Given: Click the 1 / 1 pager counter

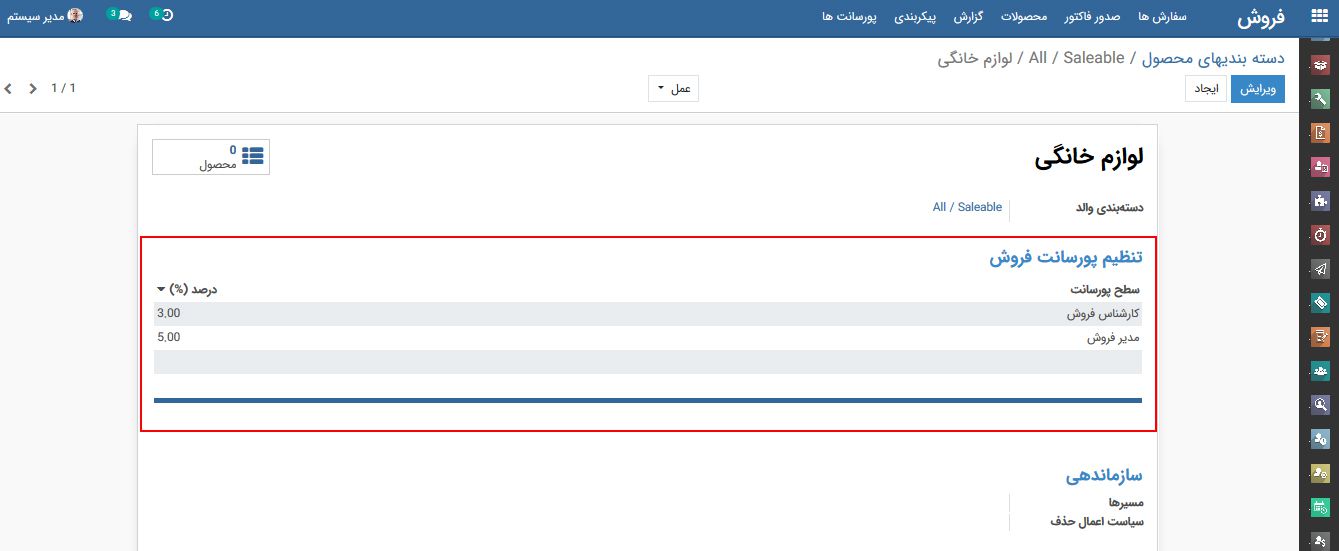Looking at the screenshot, I should [x=63, y=89].
